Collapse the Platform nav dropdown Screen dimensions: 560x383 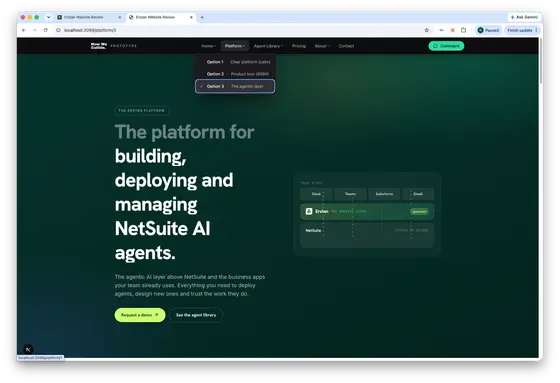click(235, 46)
